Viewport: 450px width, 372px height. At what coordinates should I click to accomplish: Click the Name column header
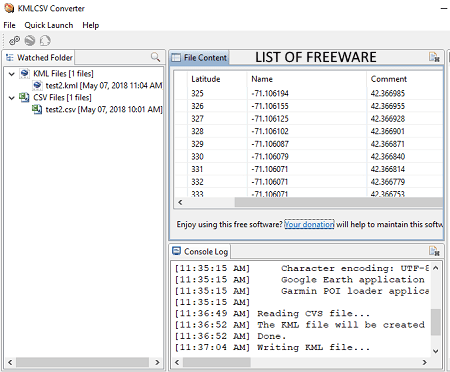[x=307, y=79]
